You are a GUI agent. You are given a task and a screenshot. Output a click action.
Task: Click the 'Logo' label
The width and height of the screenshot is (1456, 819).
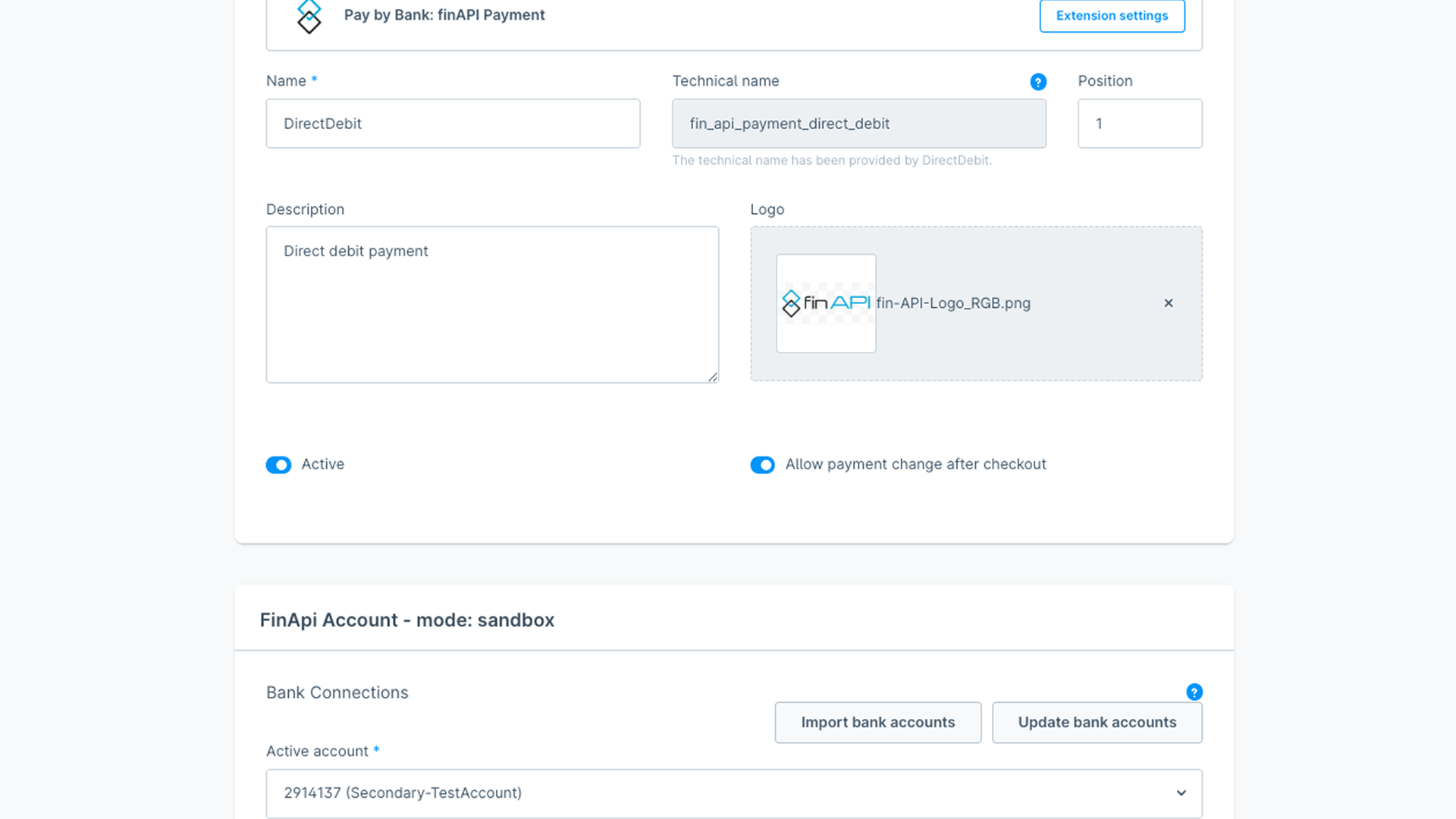(767, 209)
